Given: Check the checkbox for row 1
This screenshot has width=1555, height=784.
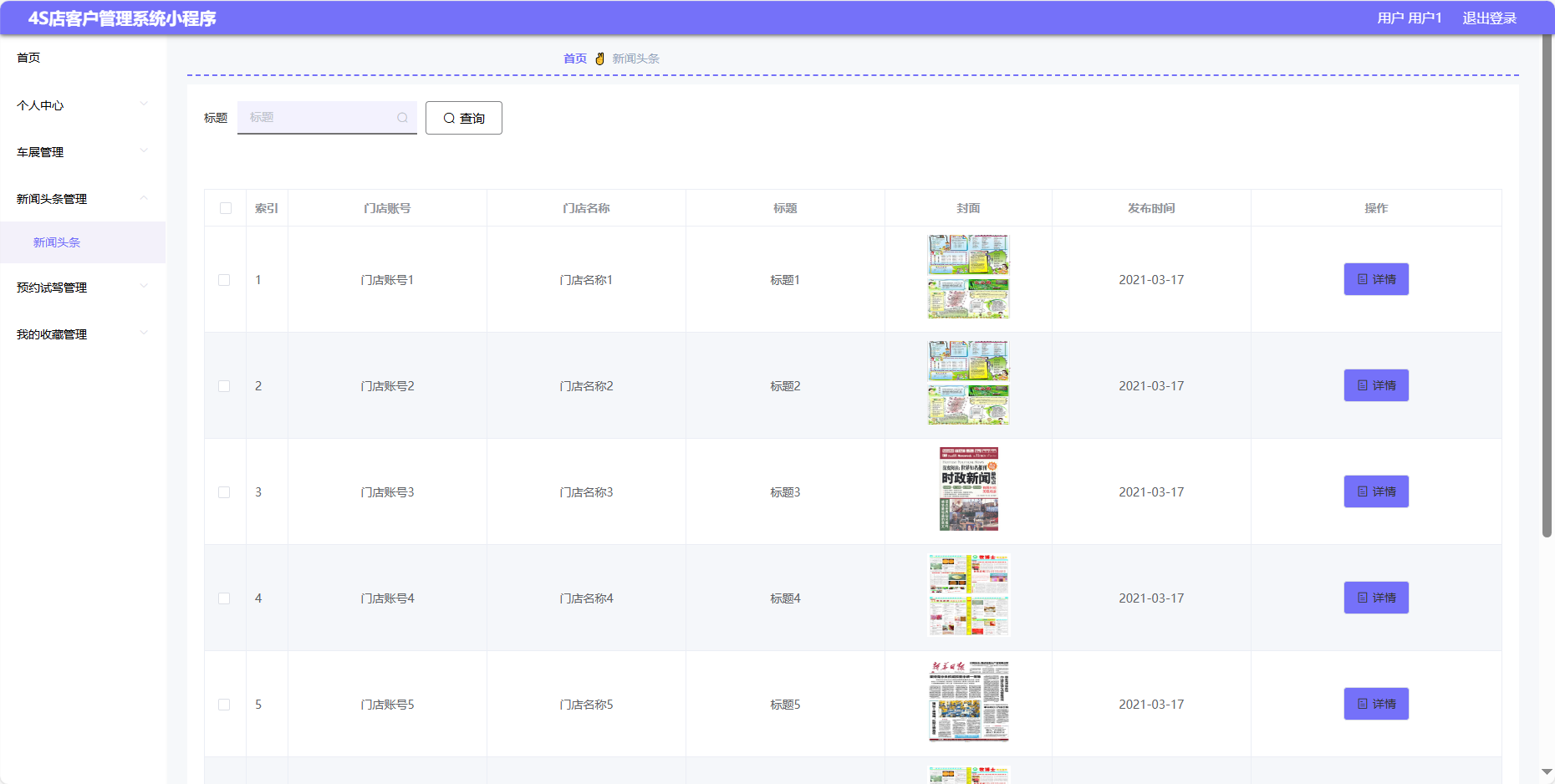Looking at the screenshot, I should (224, 280).
